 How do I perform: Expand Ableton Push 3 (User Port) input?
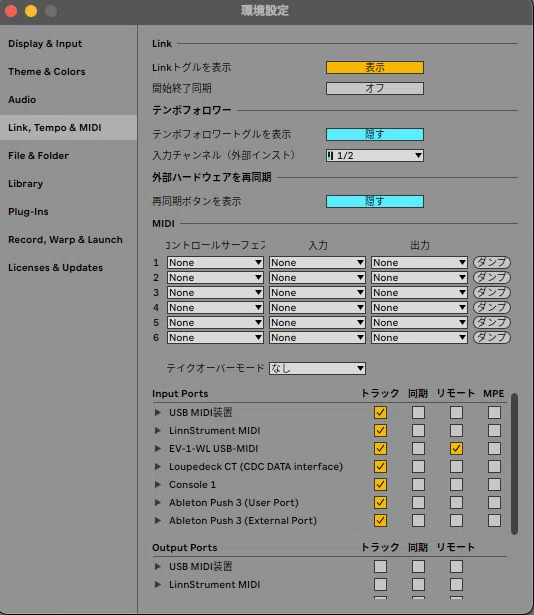pos(158,503)
